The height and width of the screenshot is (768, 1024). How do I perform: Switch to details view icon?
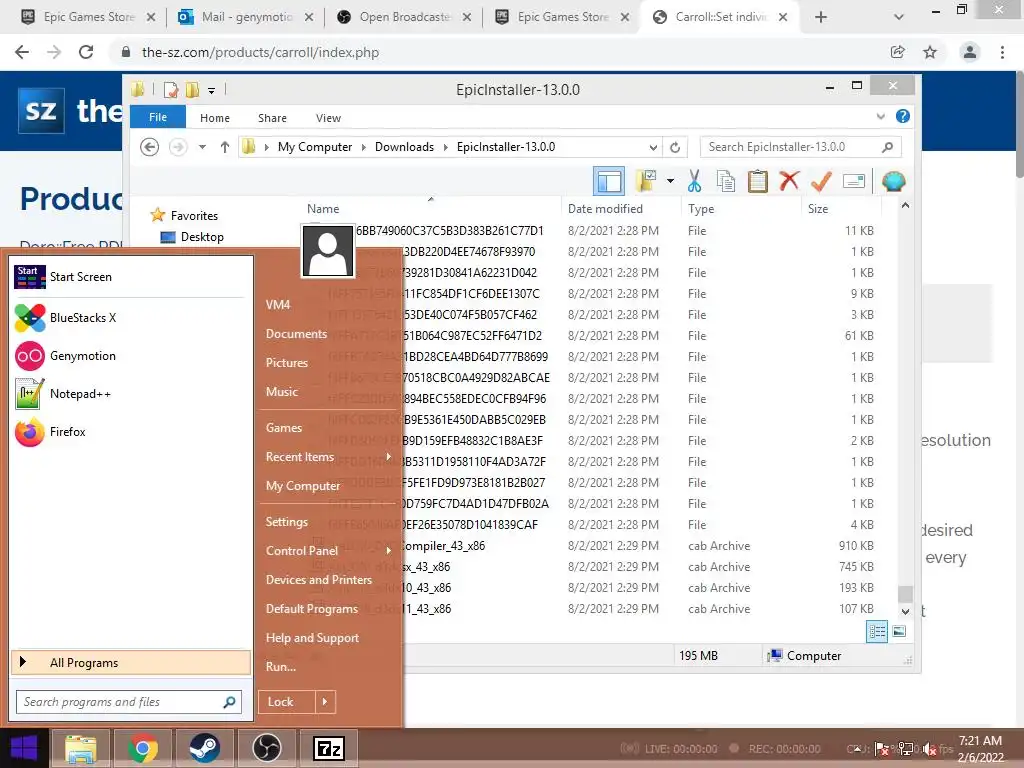(876, 631)
